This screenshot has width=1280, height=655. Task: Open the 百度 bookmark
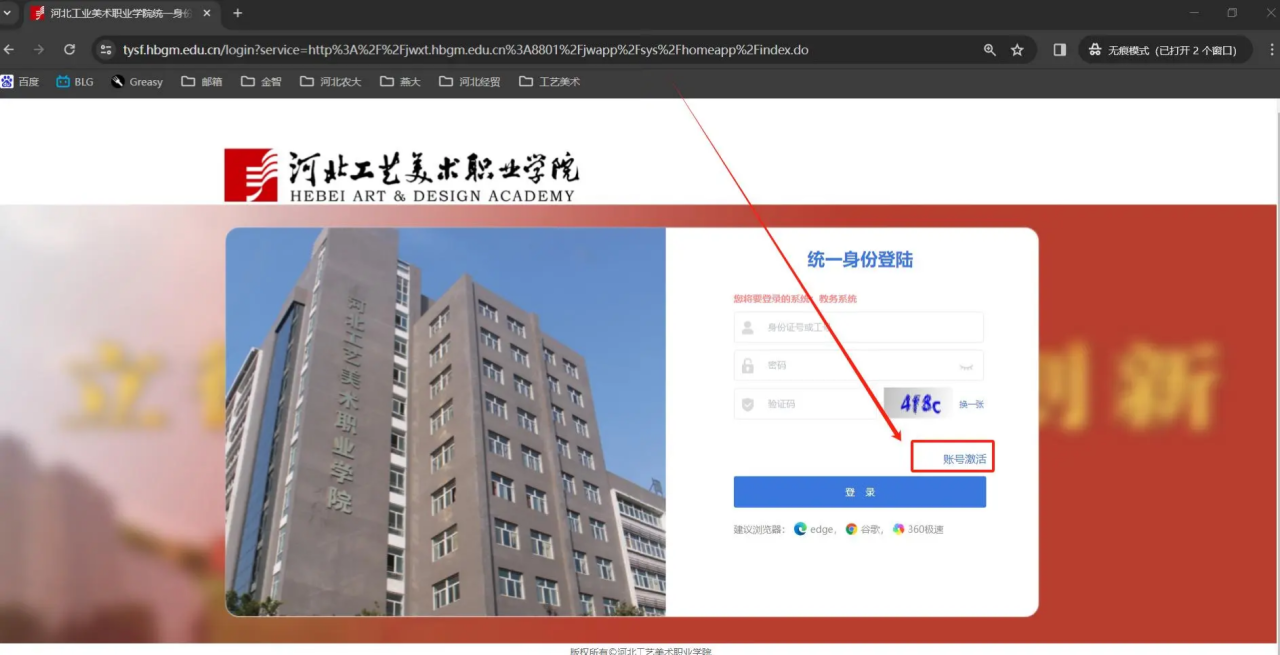20,82
